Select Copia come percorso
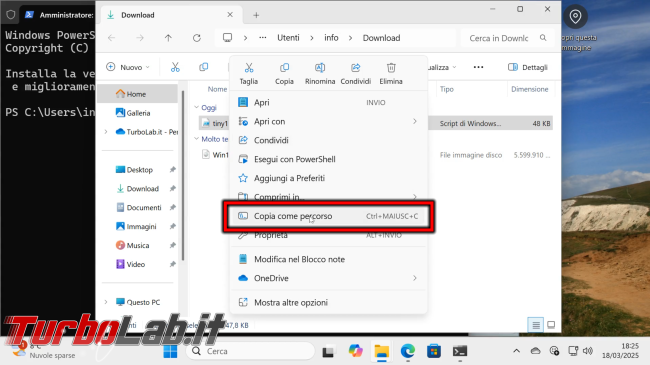650x365 pixels. click(328, 216)
